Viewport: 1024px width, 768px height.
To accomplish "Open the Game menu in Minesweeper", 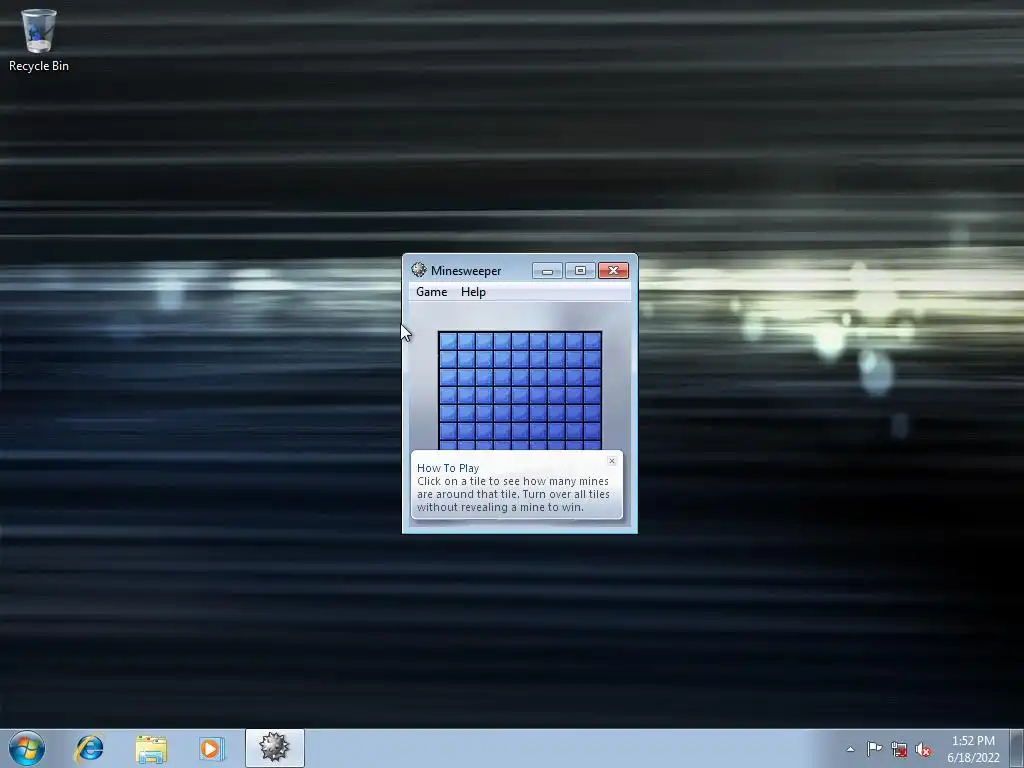I will [432, 292].
